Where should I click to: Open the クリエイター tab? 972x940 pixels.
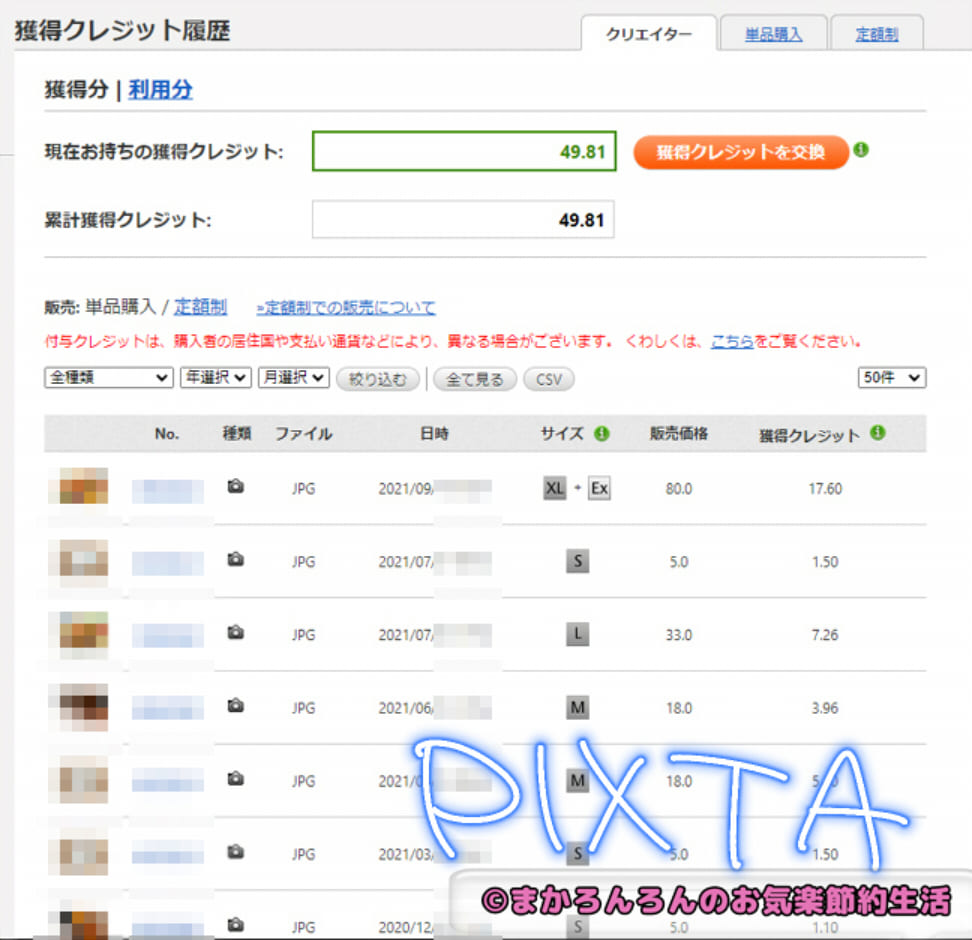pyautogui.click(x=648, y=33)
